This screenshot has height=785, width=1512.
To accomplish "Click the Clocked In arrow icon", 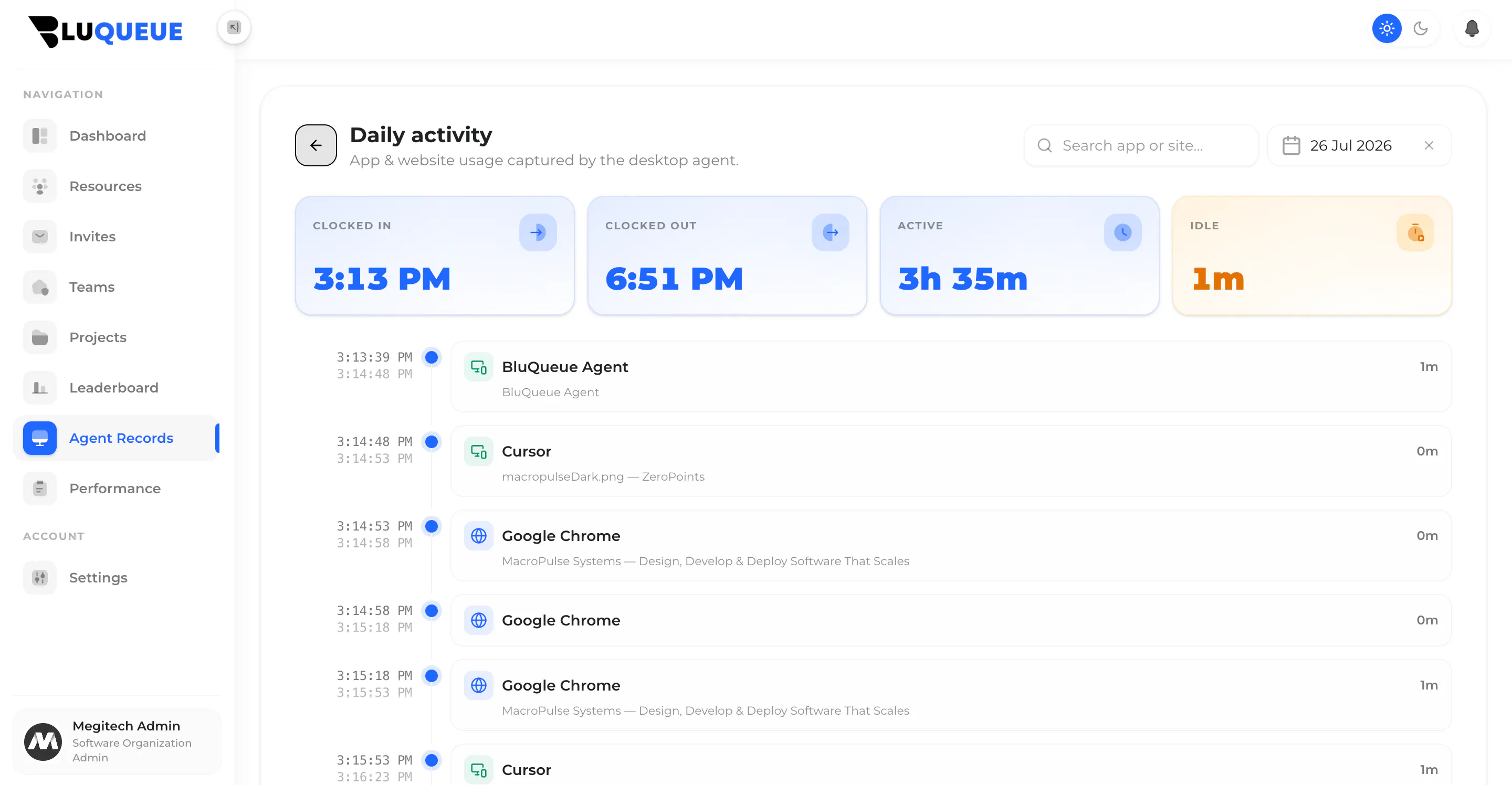I will (538, 232).
